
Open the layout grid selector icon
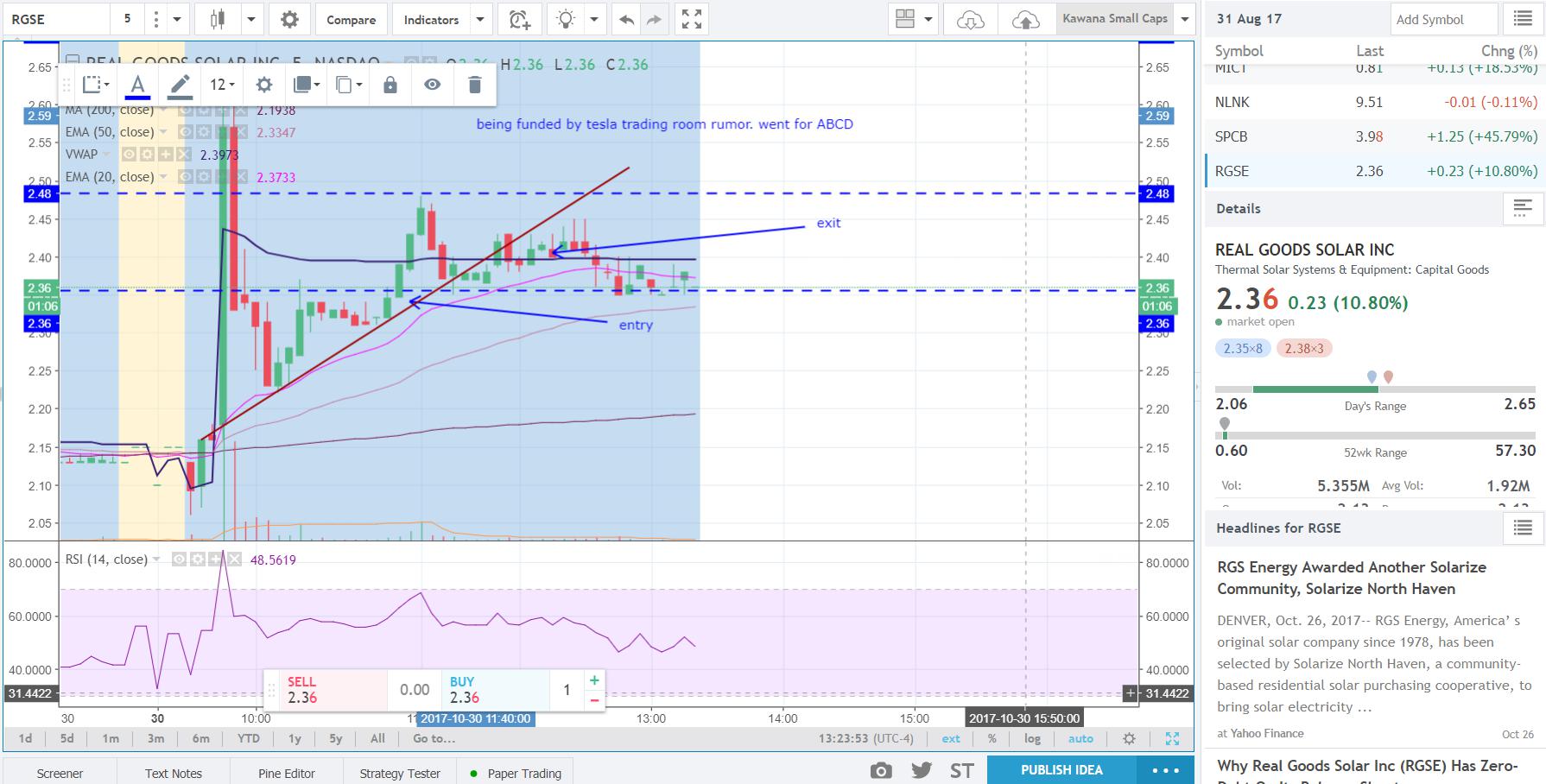tap(904, 19)
